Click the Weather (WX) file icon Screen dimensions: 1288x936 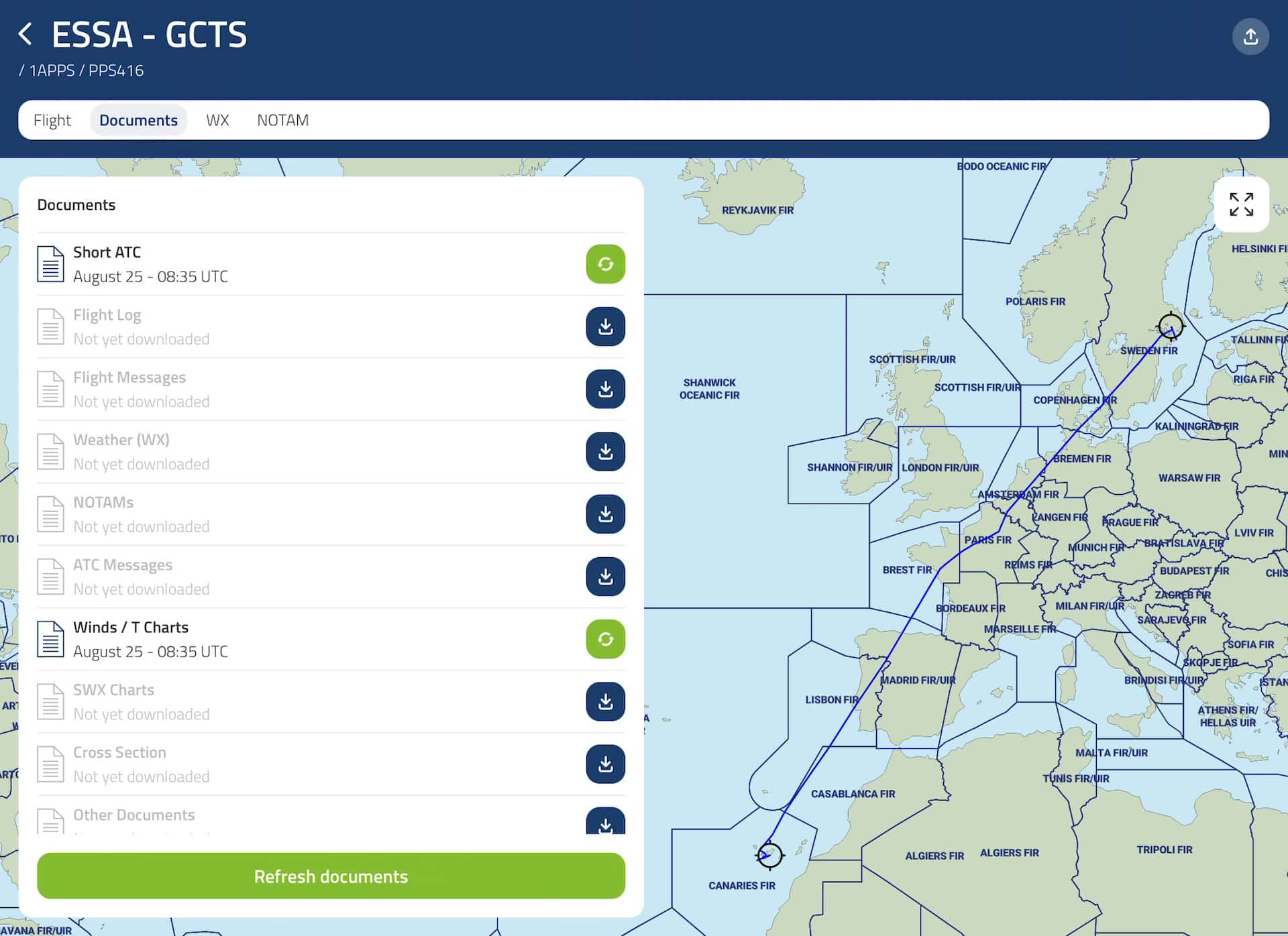point(50,451)
